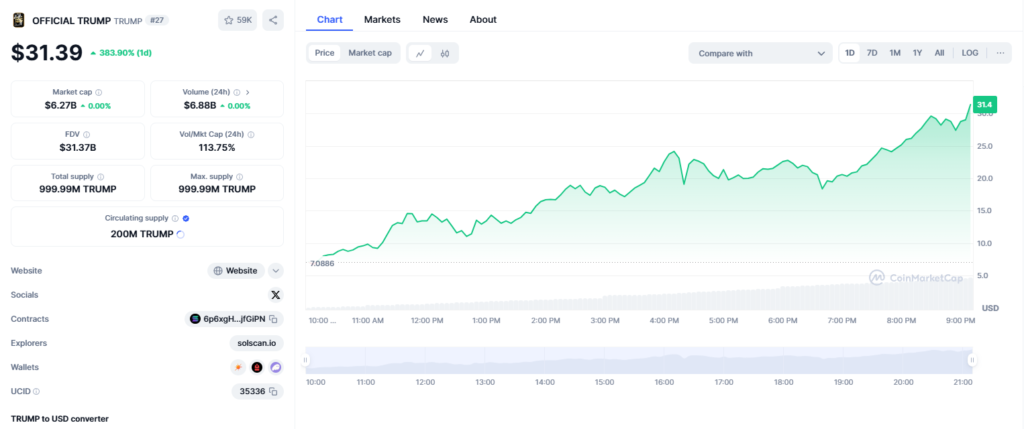Select the All time range
The image size is (1024, 429).
click(x=939, y=54)
